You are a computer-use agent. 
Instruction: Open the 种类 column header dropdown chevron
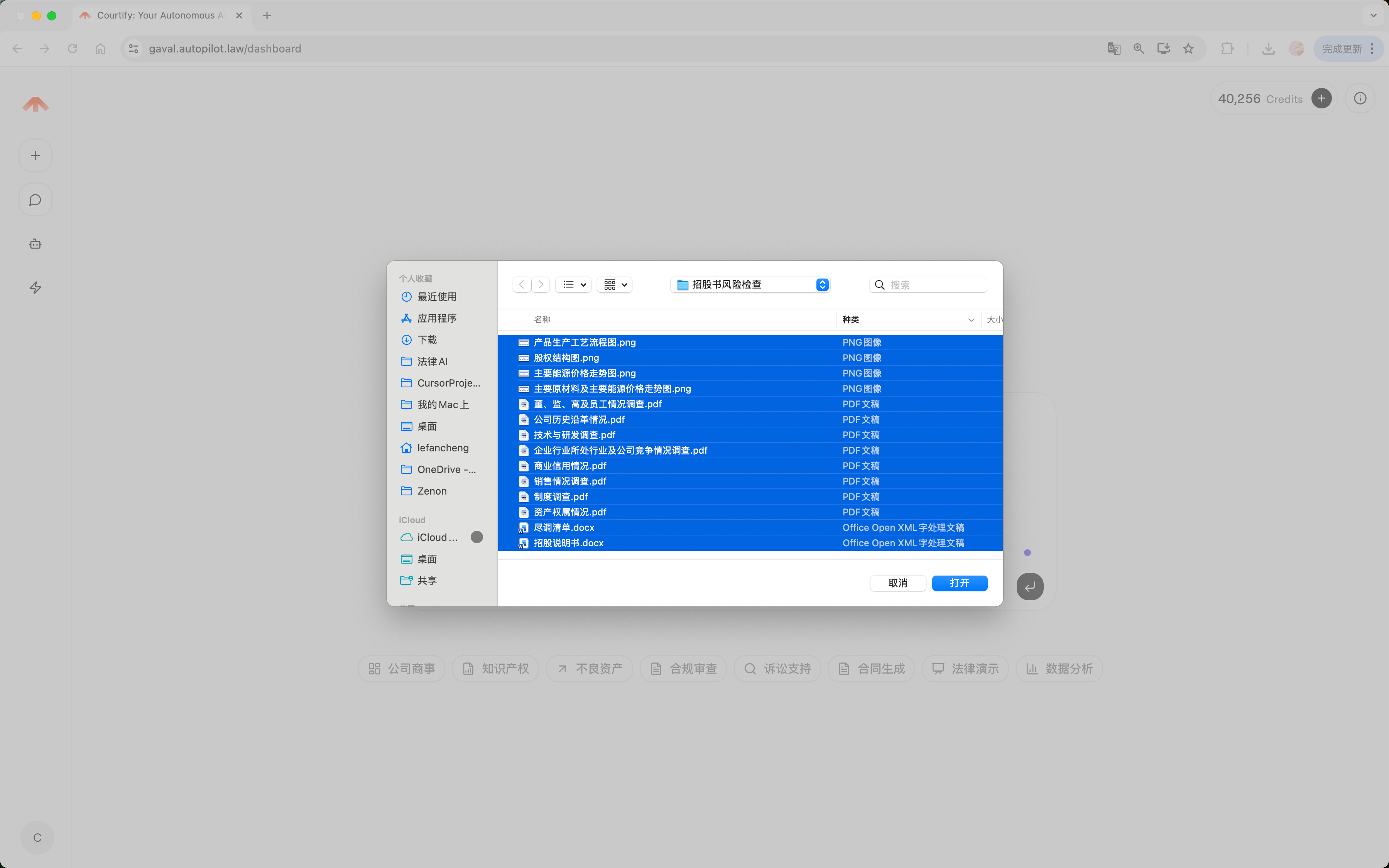[970, 320]
